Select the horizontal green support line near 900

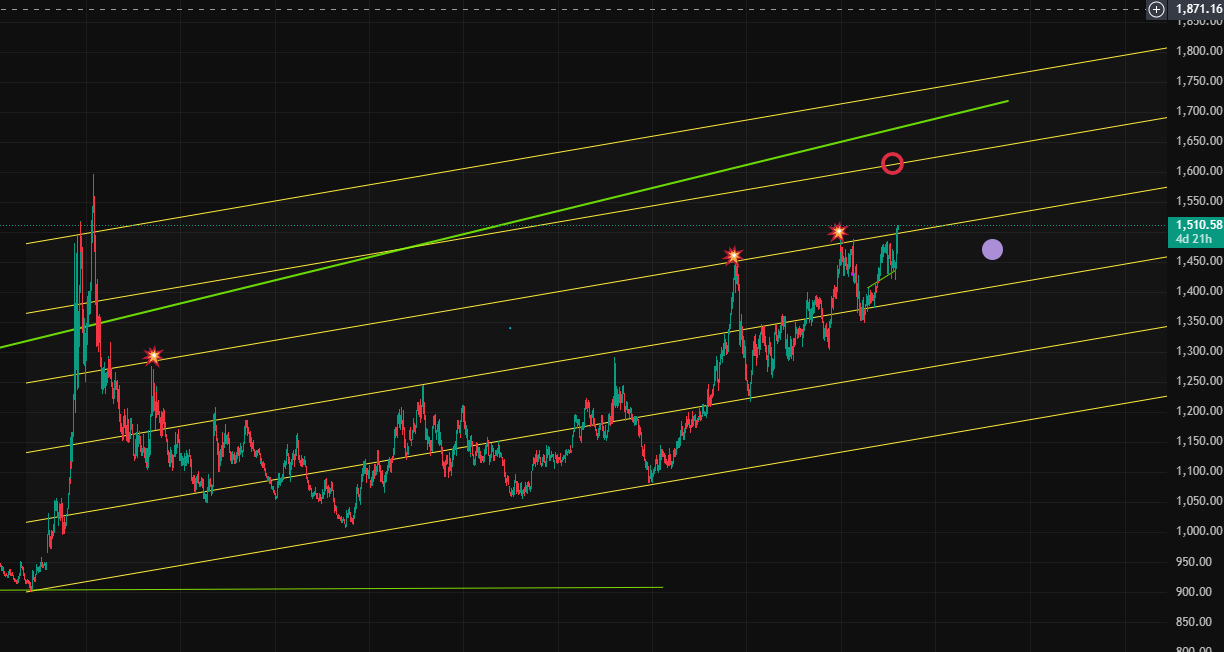[400, 588]
